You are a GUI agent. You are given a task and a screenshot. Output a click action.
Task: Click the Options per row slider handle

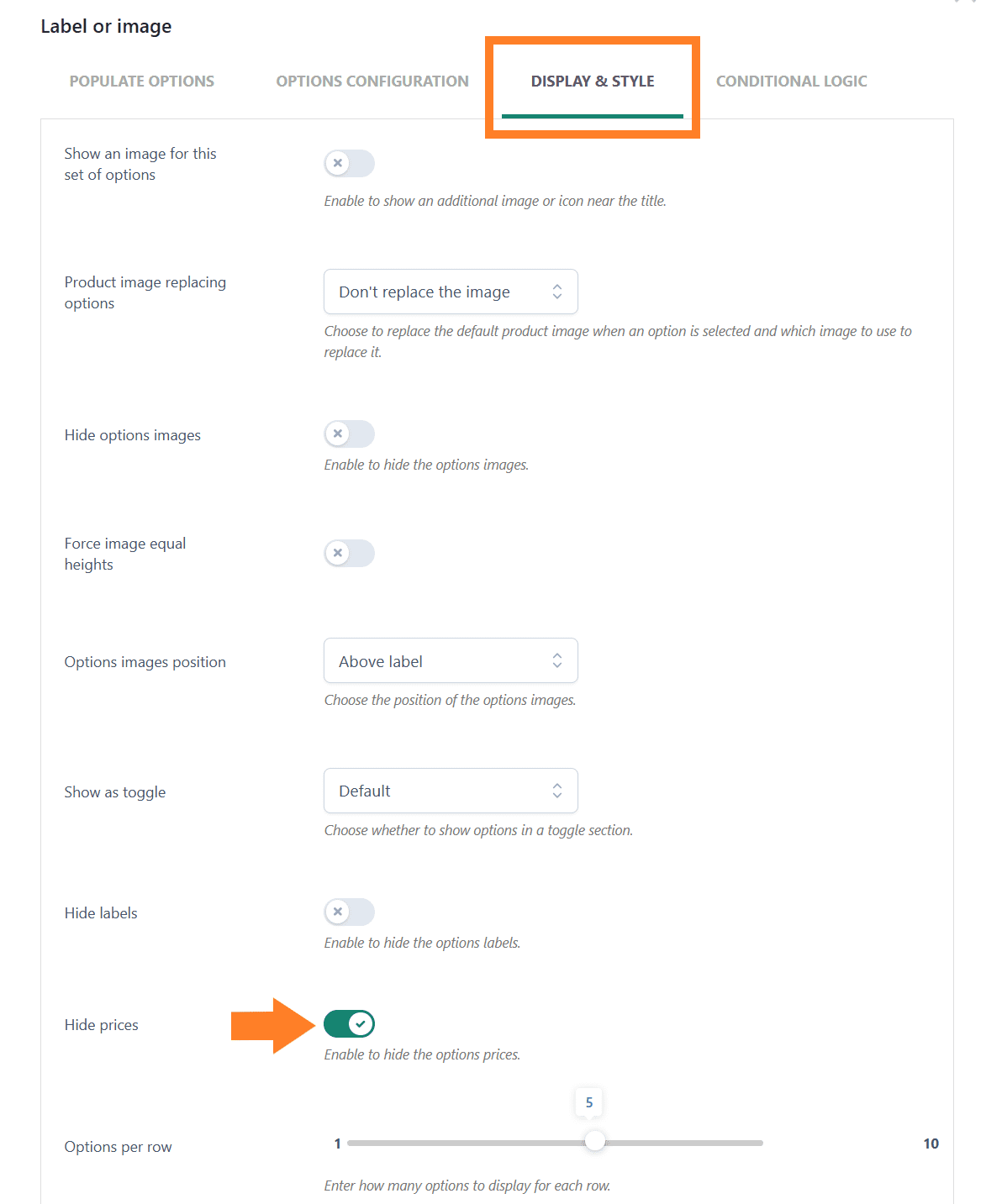pyautogui.click(x=595, y=1142)
